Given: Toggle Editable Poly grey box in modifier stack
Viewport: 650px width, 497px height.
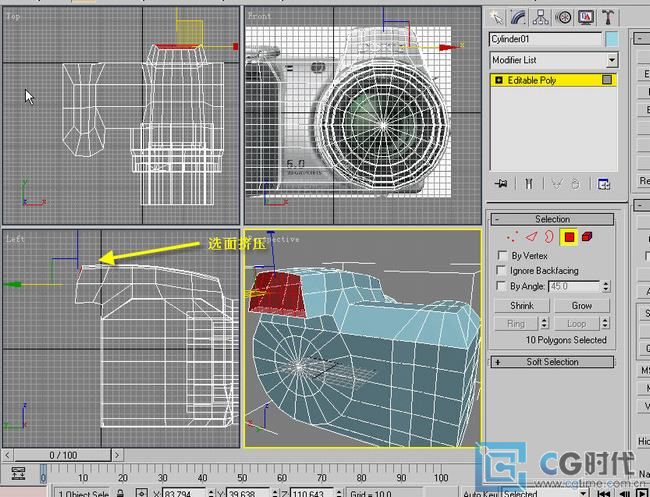Looking at the screenshot, I should (606, 80).
